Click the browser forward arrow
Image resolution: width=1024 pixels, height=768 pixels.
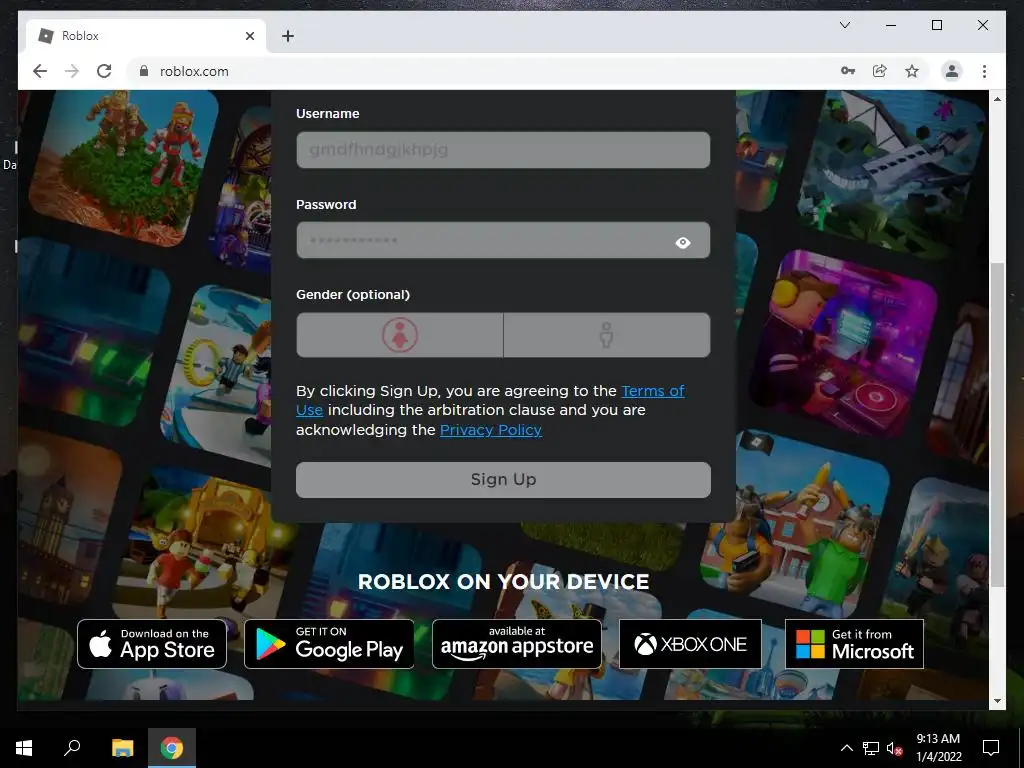click(x=72, y=71)
